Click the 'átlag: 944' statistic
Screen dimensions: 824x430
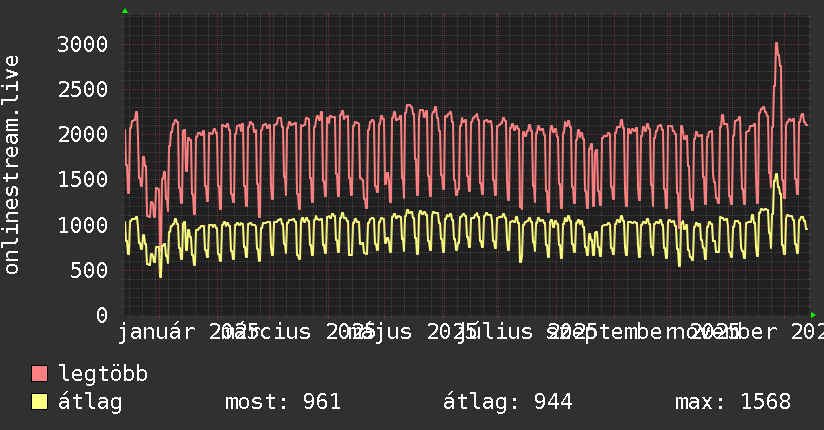[x=507, y=402]
